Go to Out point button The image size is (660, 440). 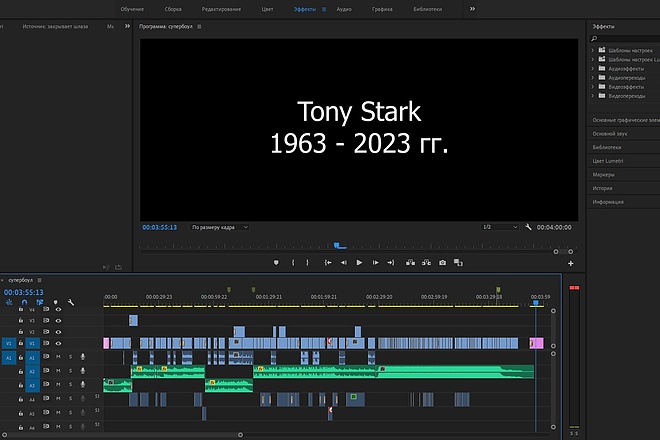(x=391, y=262)
